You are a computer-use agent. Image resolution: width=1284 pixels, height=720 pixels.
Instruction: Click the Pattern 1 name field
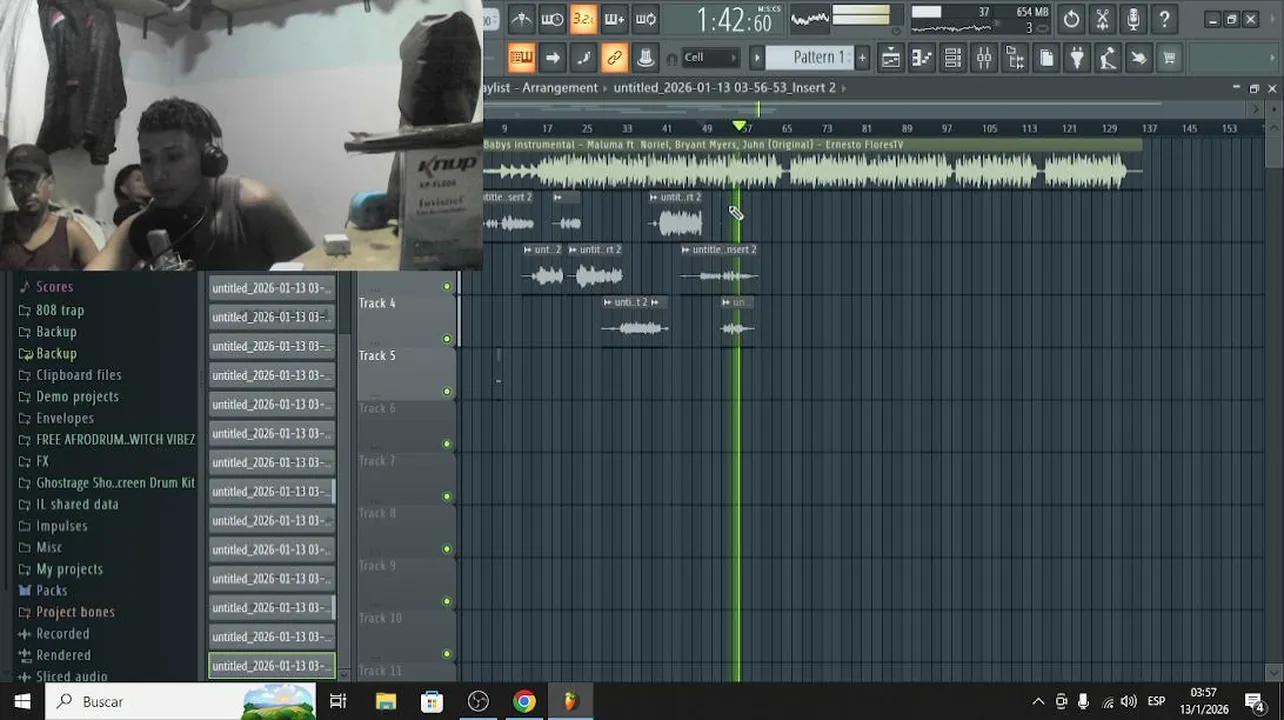point(810,58)
